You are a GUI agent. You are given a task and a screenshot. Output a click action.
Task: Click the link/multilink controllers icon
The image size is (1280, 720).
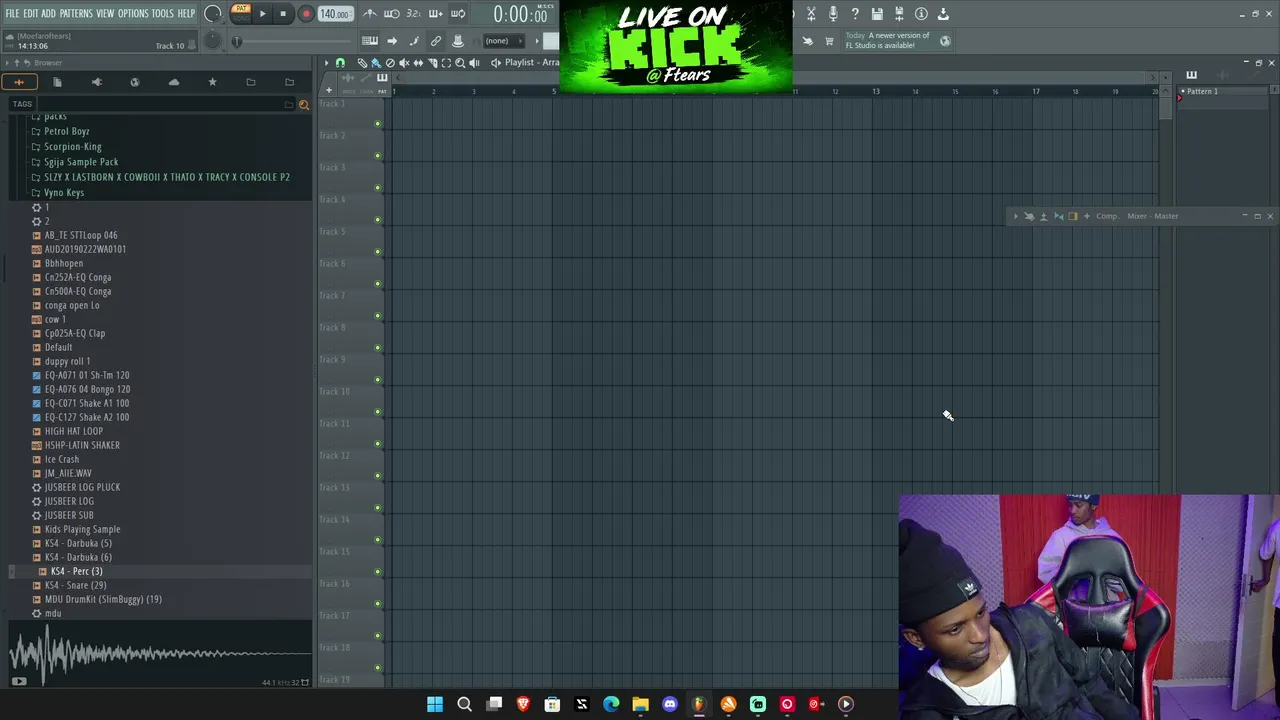(x=436, y=41)
